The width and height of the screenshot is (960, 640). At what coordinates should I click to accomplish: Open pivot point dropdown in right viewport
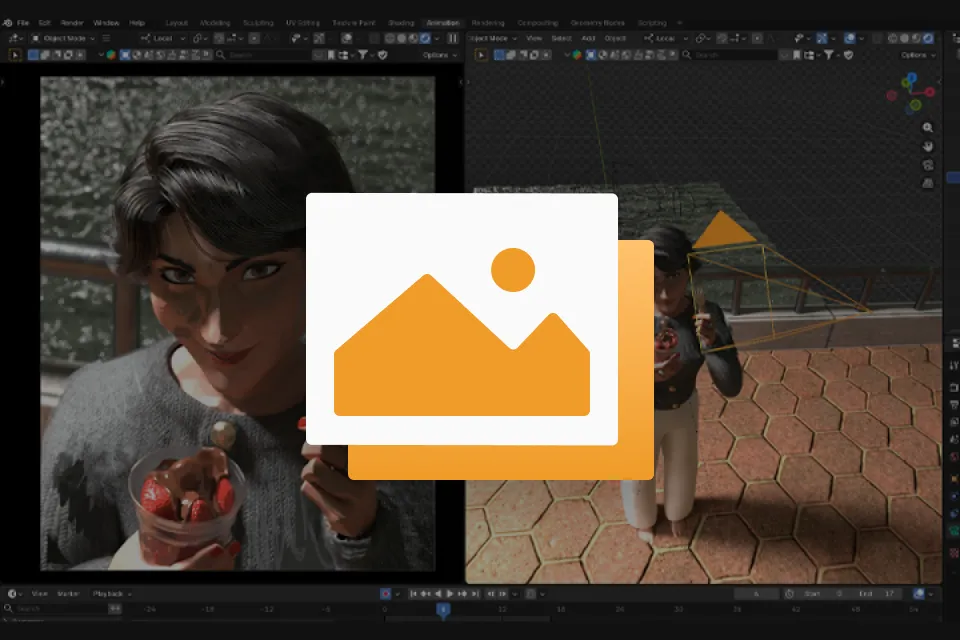pyautogui.click(x=703, y=38)
